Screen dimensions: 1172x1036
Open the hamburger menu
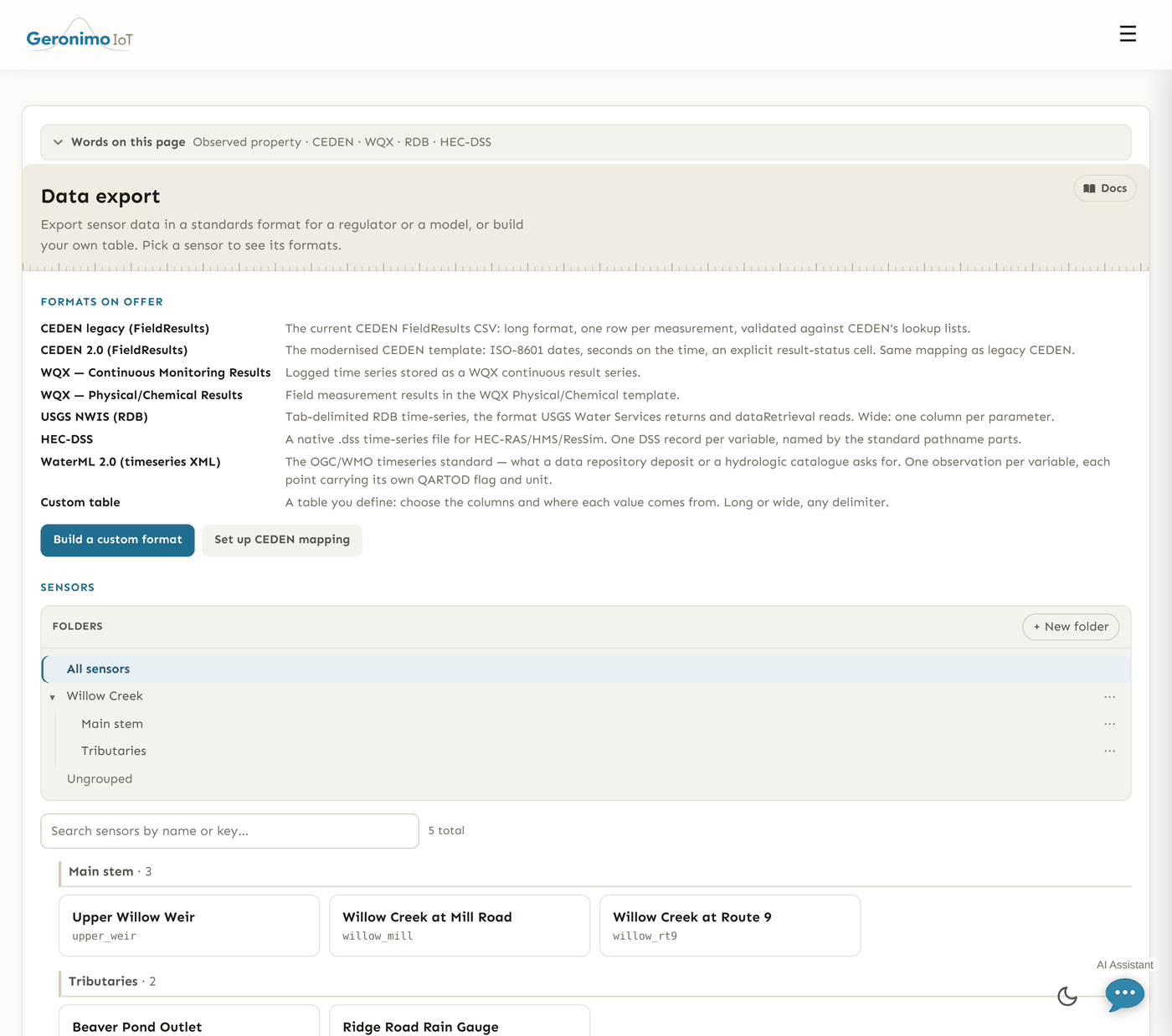1128,33
